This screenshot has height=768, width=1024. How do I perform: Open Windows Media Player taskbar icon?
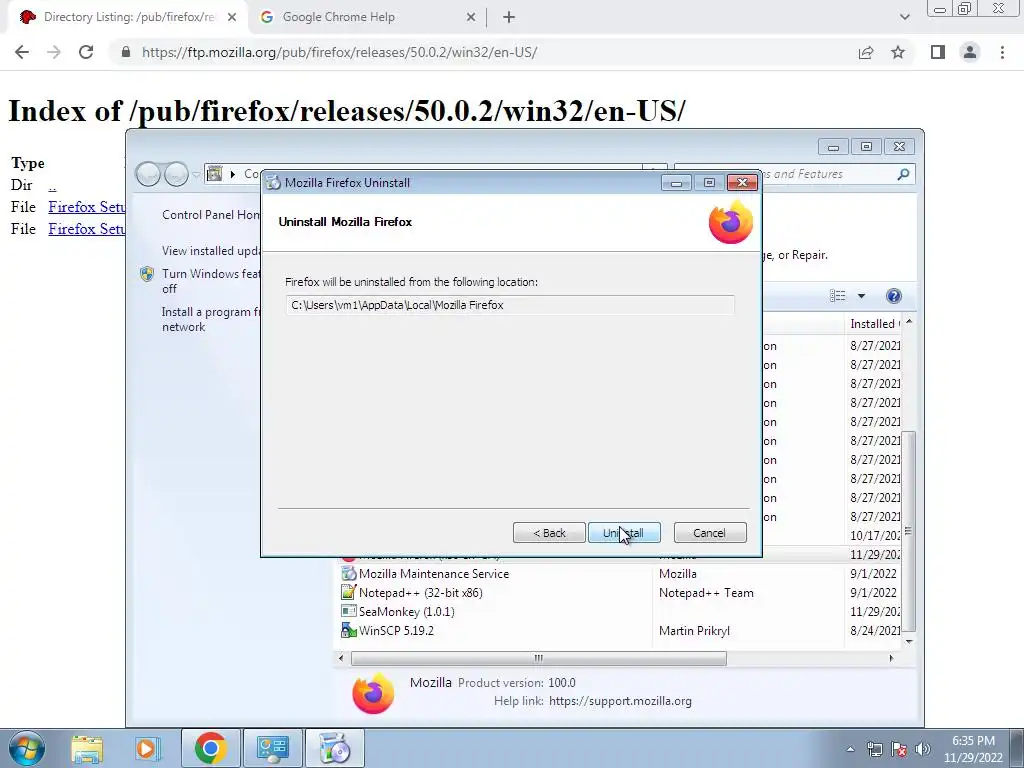coord(148,748)
